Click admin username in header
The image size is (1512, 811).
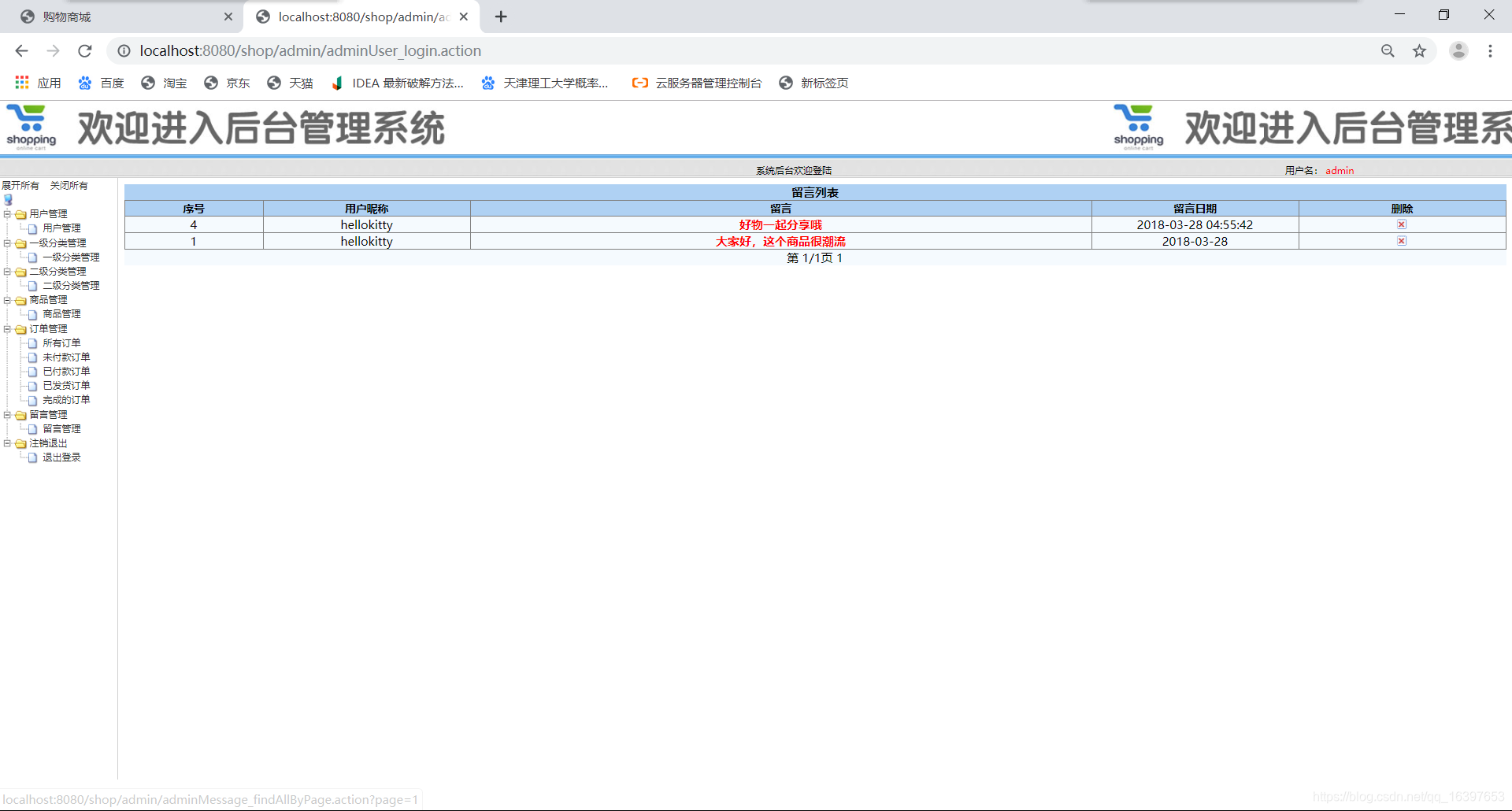pos(1340,170)
